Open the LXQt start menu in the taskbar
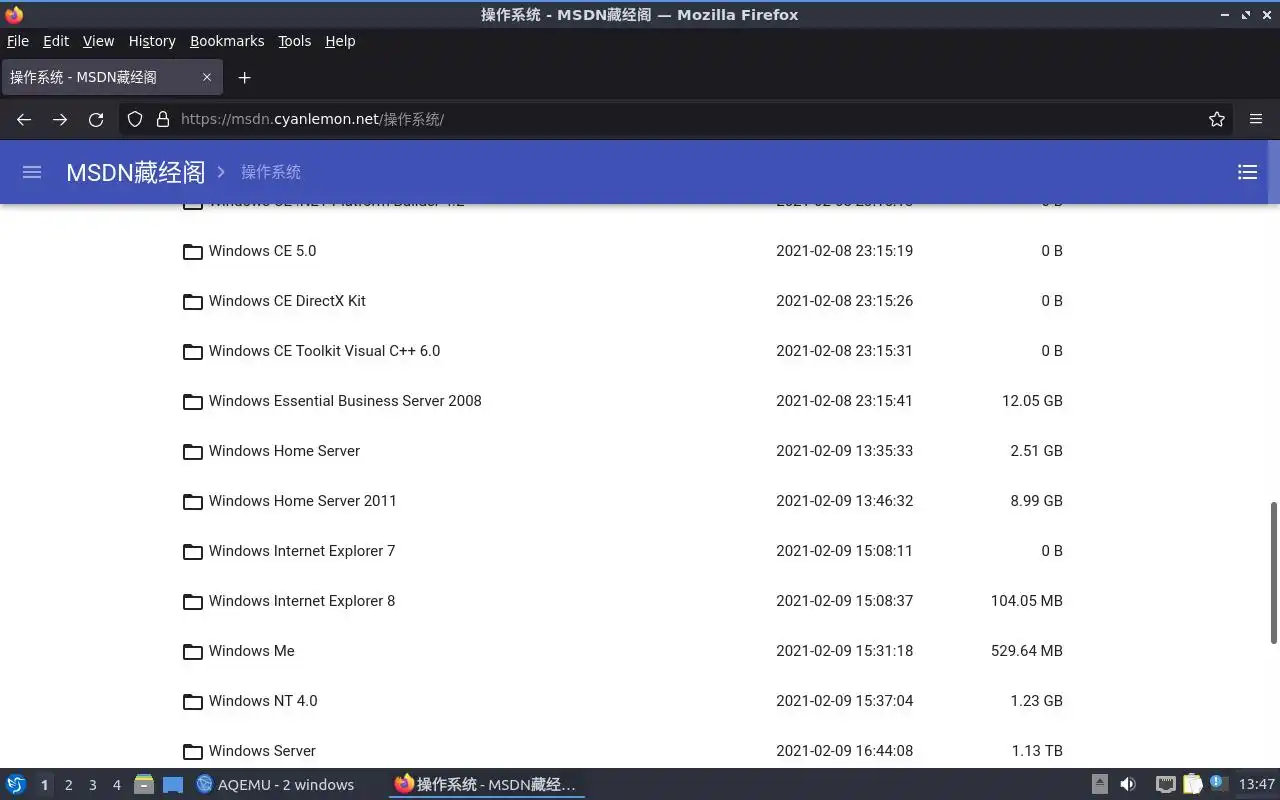 (x=16, y=784)
